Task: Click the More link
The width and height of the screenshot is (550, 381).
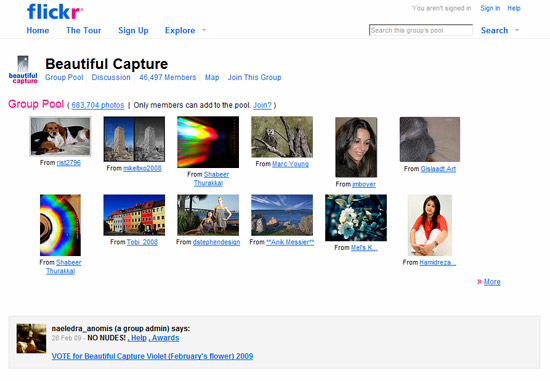Action: tap(492, 282)
